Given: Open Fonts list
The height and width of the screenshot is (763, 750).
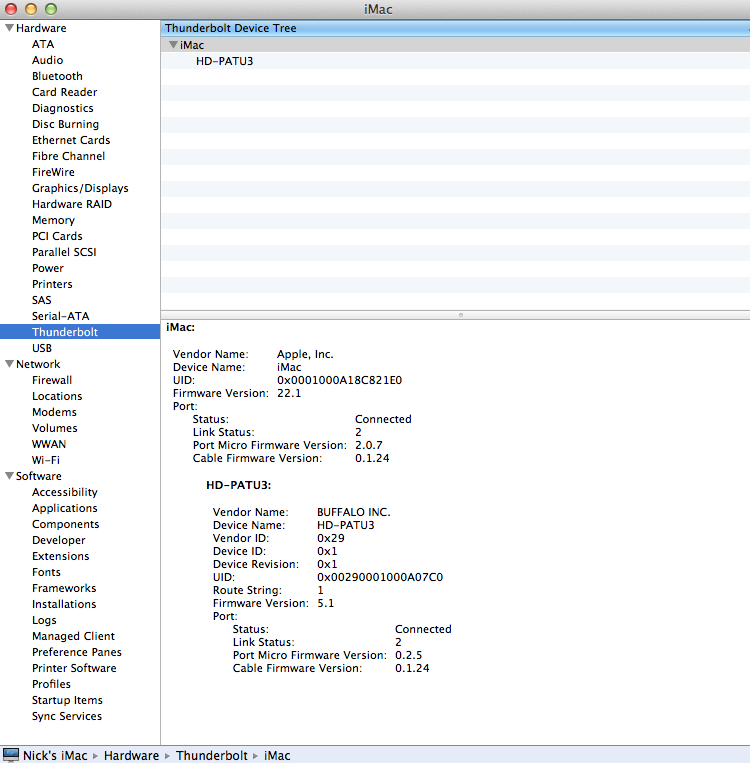Looking at the screenshot, I should click(46, 572).
